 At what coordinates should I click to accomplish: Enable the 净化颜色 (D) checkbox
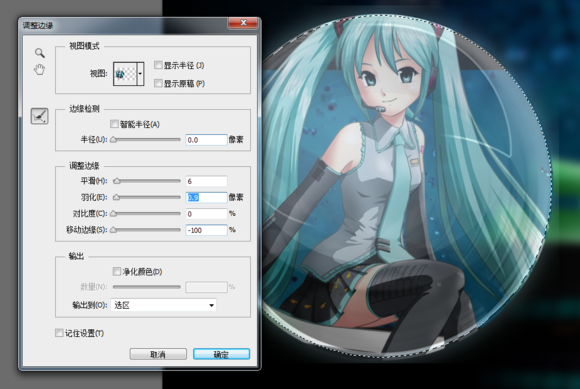117,271
